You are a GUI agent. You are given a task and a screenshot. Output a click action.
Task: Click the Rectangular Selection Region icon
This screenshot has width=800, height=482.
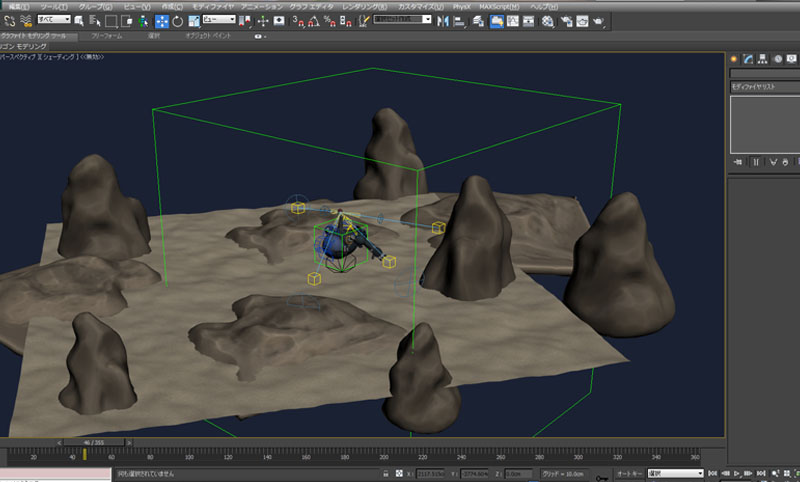(111, 21)
